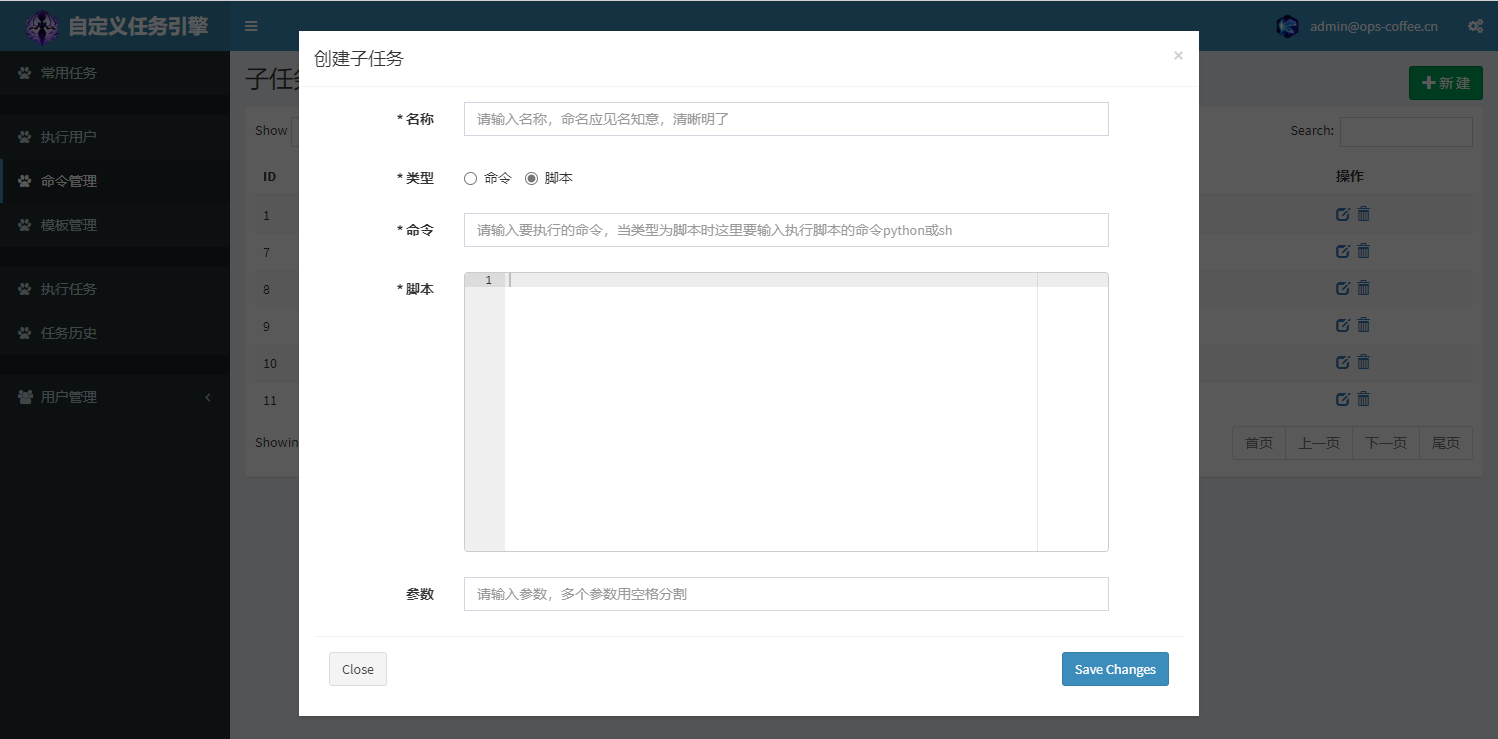Select the 脚本 radio option
1498x739 pixels.
[x=532, y=178]
